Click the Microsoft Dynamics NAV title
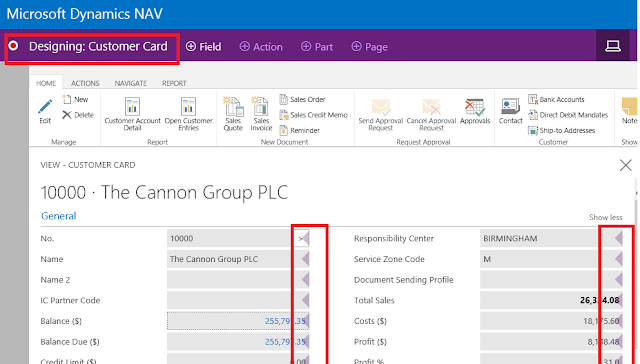 (x=84, y=14)
